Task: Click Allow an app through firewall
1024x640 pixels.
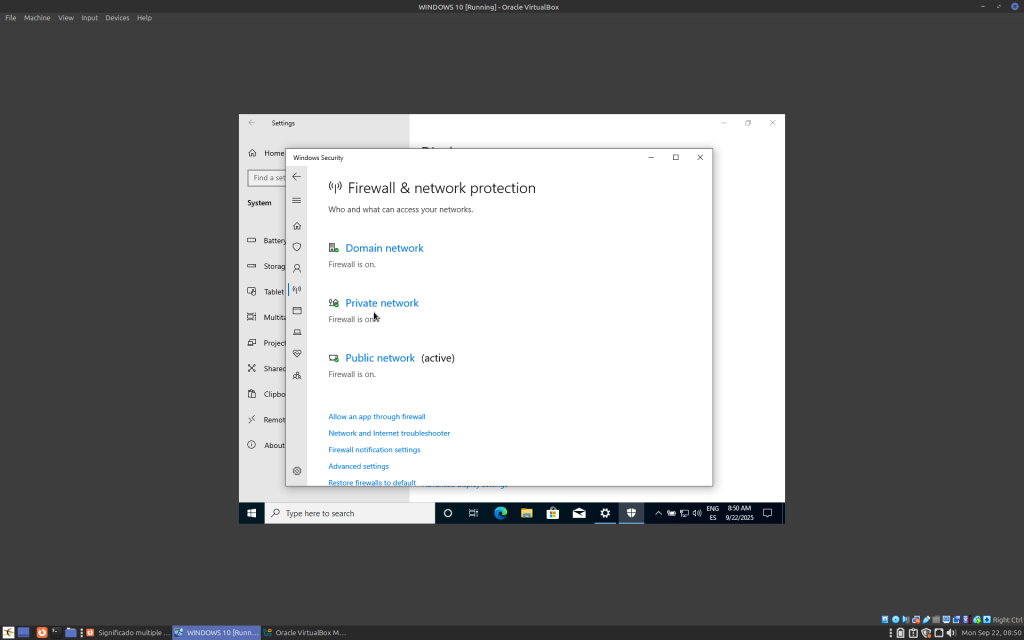Action: pyautogui.click(x=377, y=417)
